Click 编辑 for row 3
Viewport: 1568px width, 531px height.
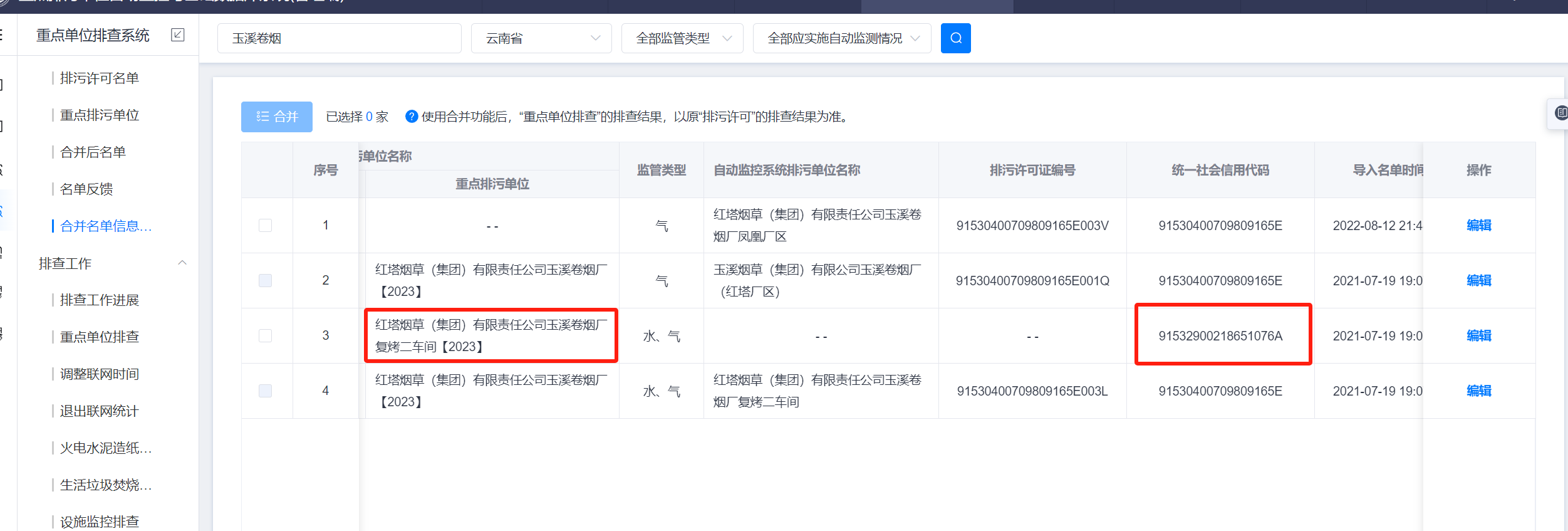pos(1479,335)
